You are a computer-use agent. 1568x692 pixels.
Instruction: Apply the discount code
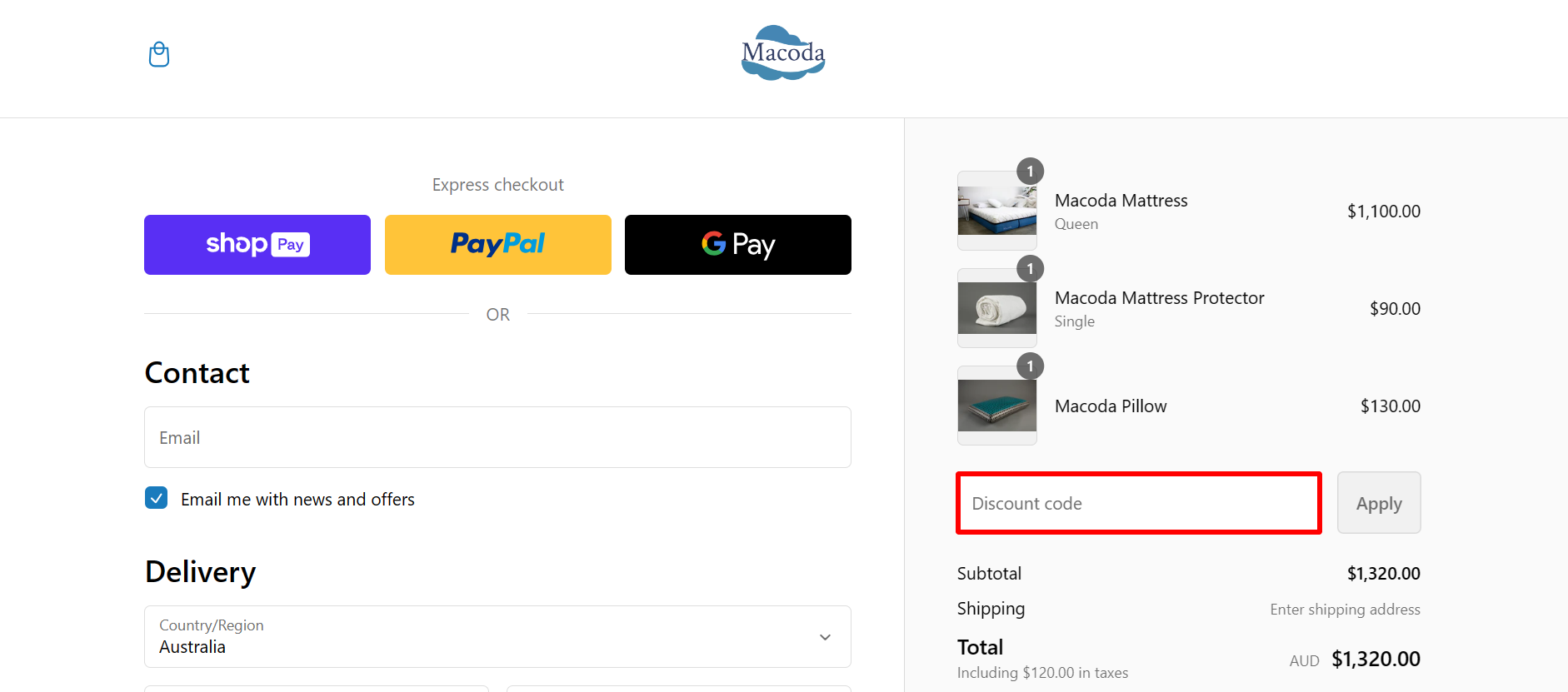pos(1379,503)
